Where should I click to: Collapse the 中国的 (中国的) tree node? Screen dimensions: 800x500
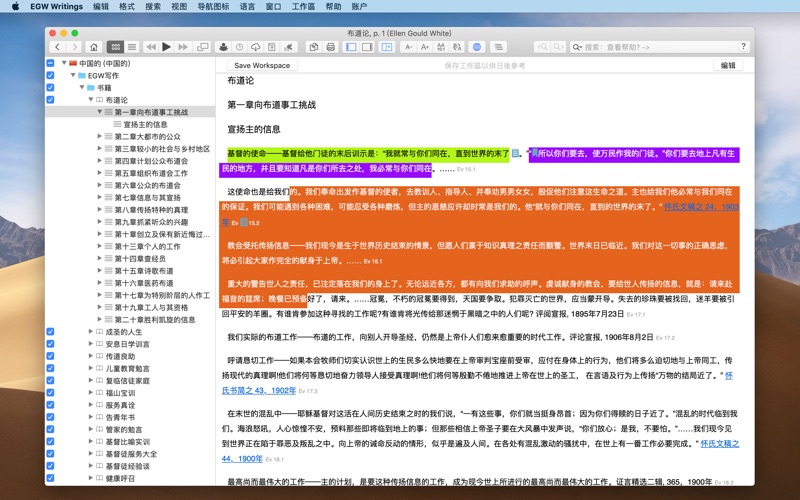[x=64, y=63]
